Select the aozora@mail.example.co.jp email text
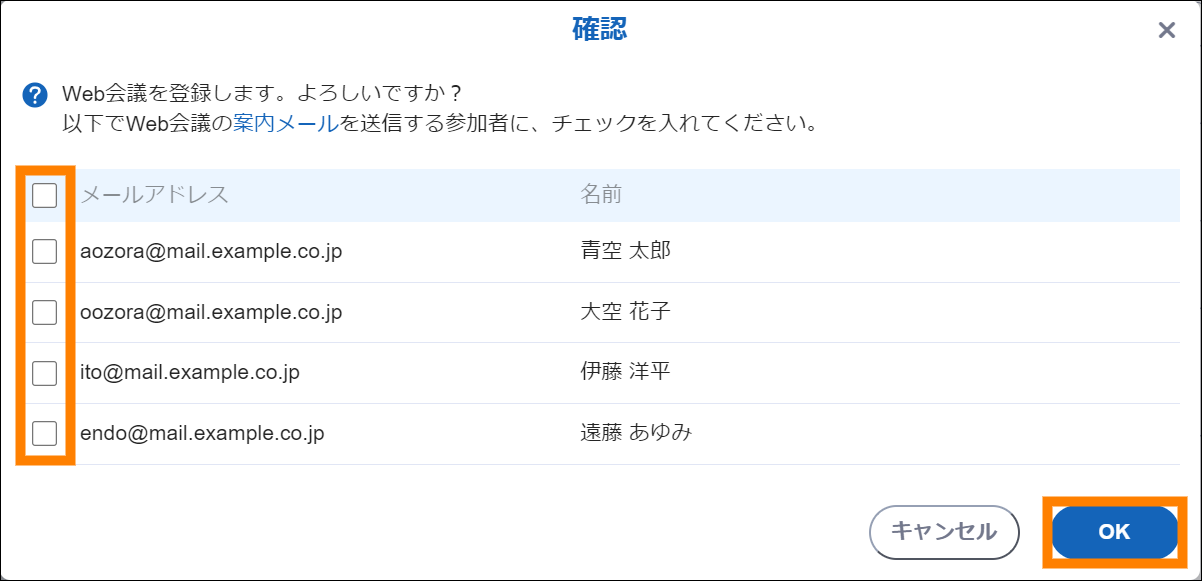This screenshot has height=582, width=1203. [x=211, y=251]
